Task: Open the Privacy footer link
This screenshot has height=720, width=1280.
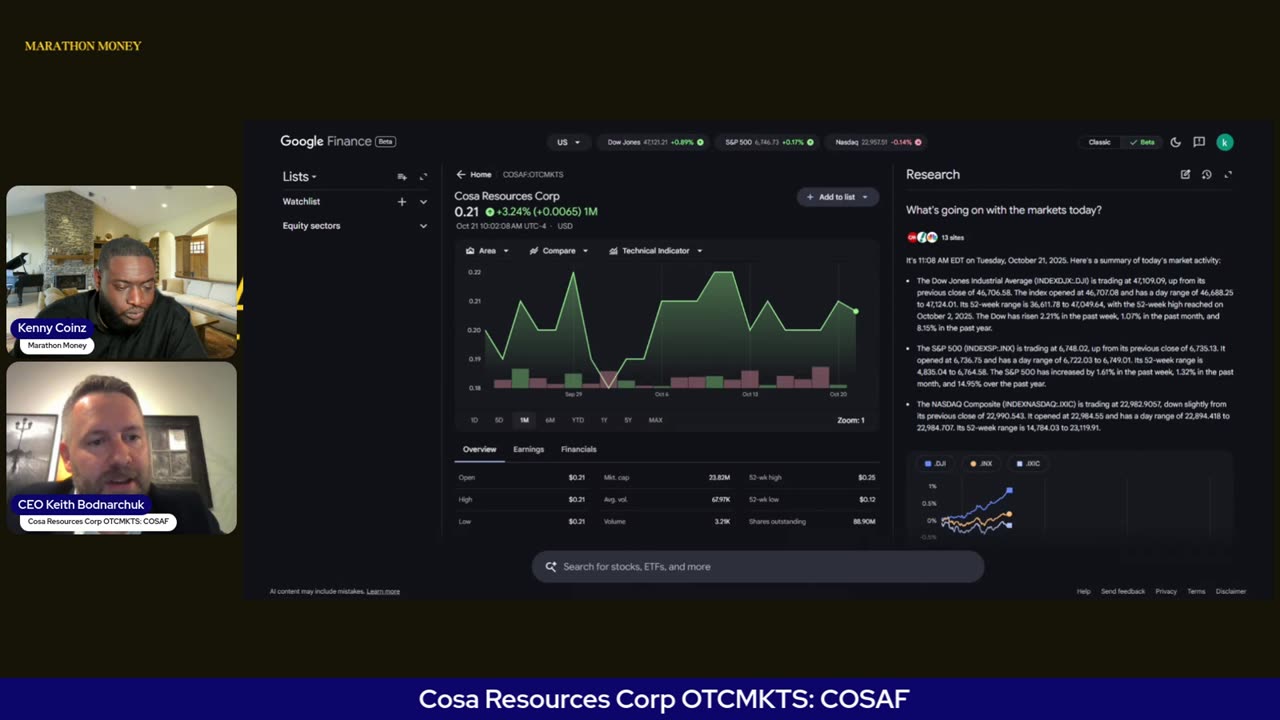Action: (x=1166, y=592)
